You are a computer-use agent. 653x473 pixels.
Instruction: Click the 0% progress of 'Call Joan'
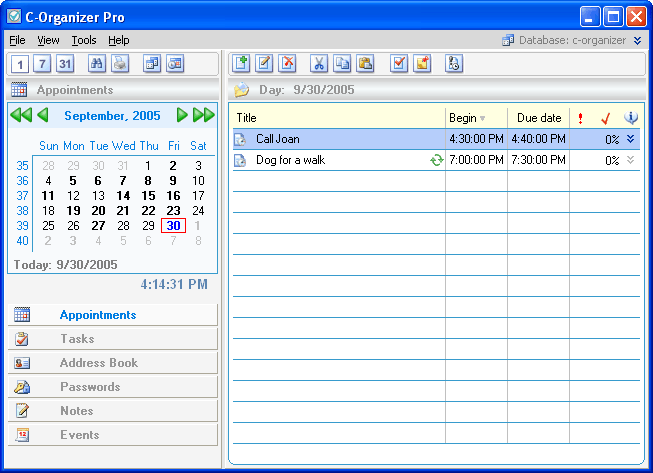tap(612, 139)
